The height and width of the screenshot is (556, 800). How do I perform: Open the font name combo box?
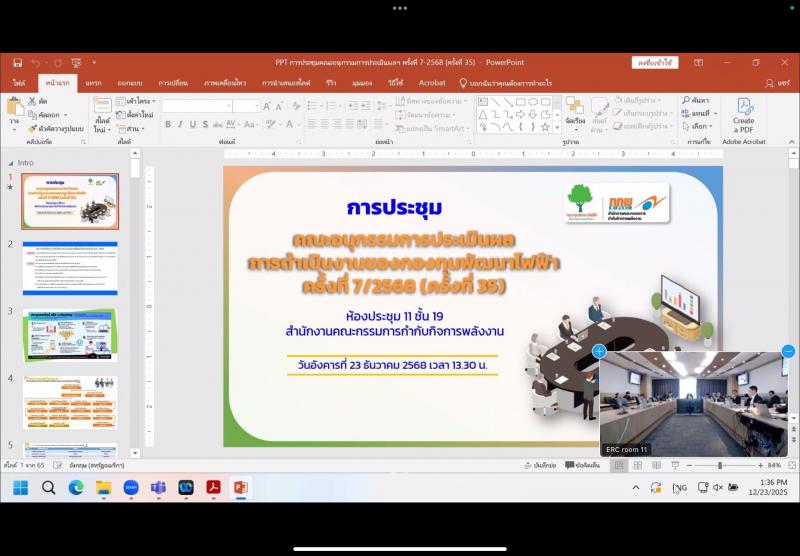[197, 106]
